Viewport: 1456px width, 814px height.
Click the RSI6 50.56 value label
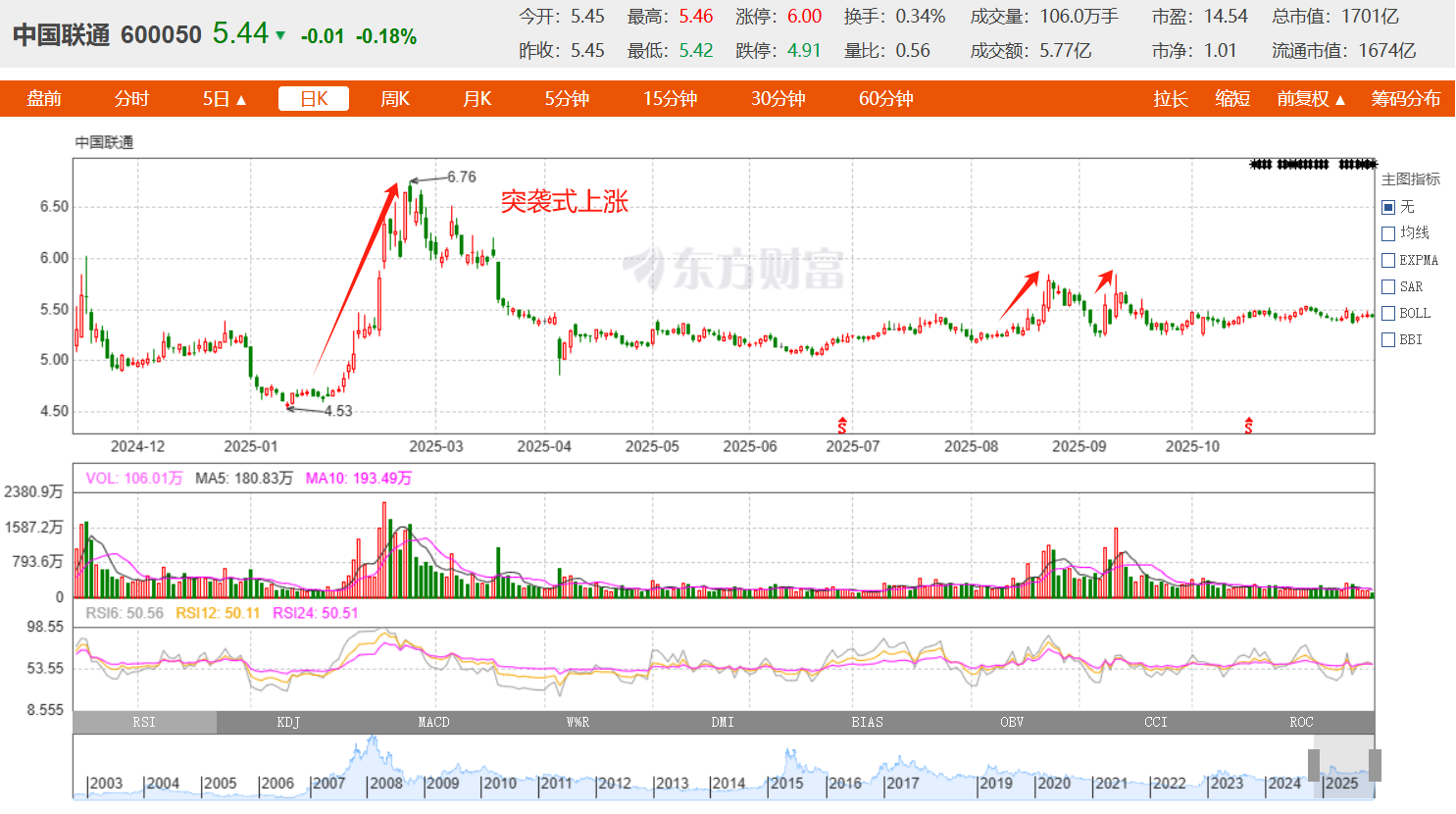click(x=125, y=613)
